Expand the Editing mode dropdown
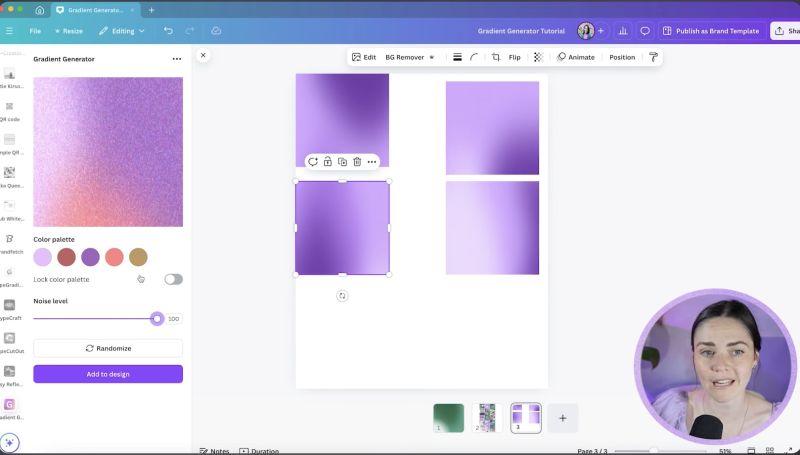800x455 pixels. (122, 31)
